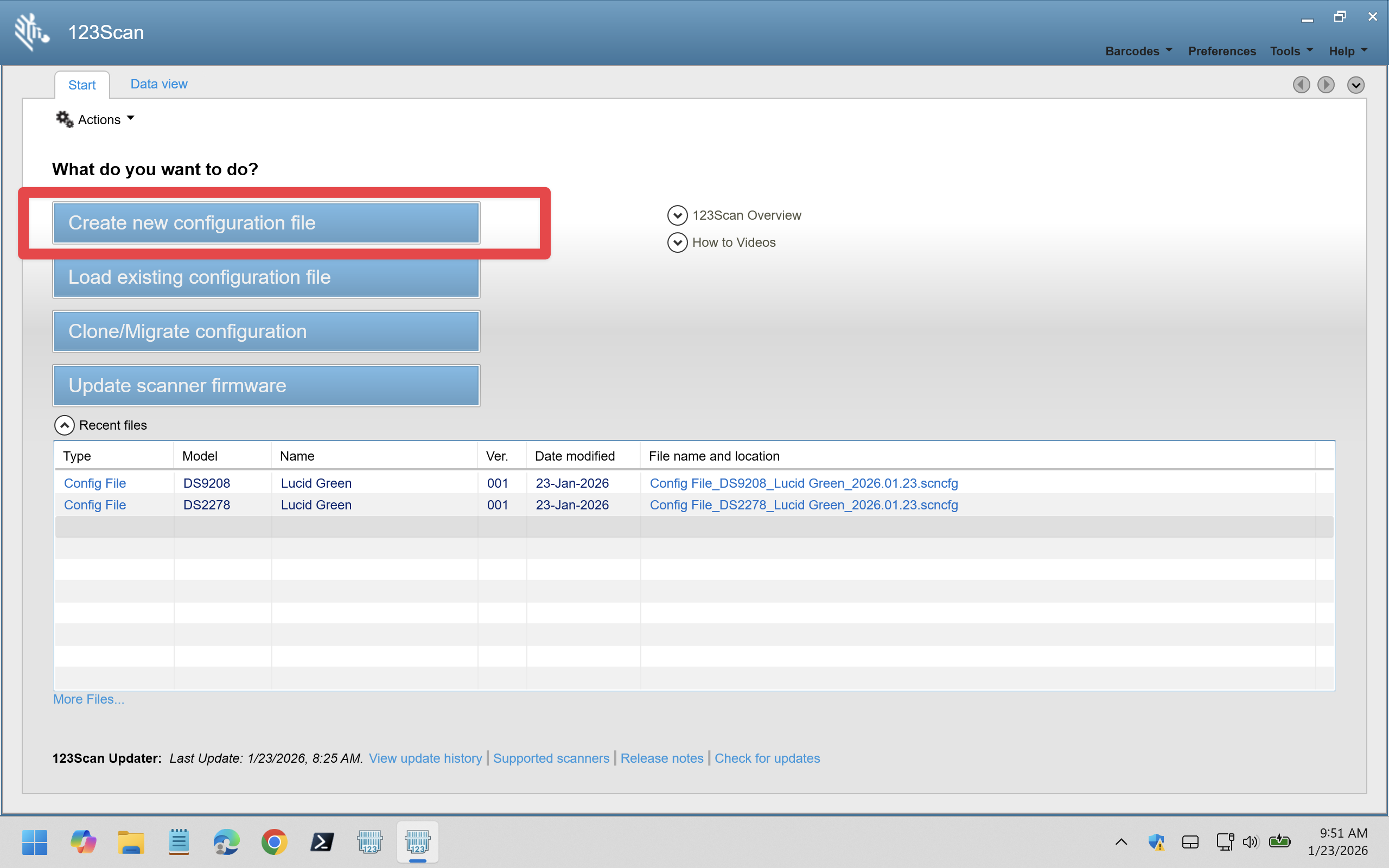Open the Tools menu
Viewport: 1389px width, 868px height.
1291,51
